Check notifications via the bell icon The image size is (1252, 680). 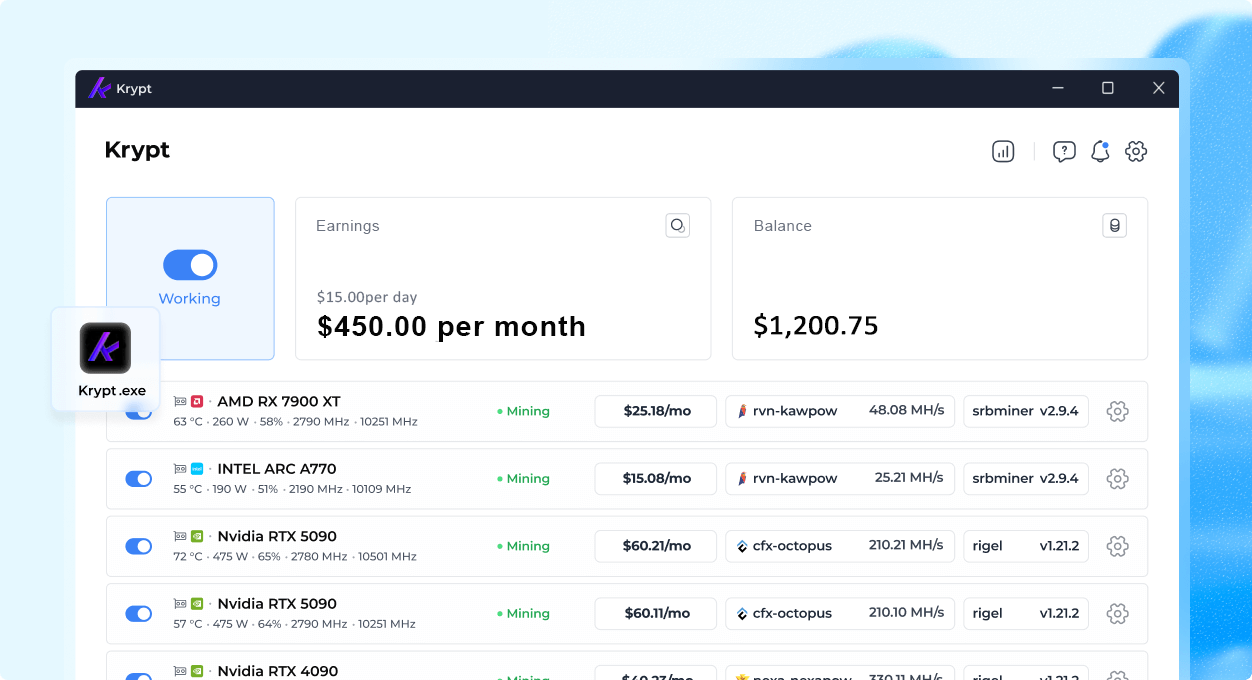pos(1100,151)
